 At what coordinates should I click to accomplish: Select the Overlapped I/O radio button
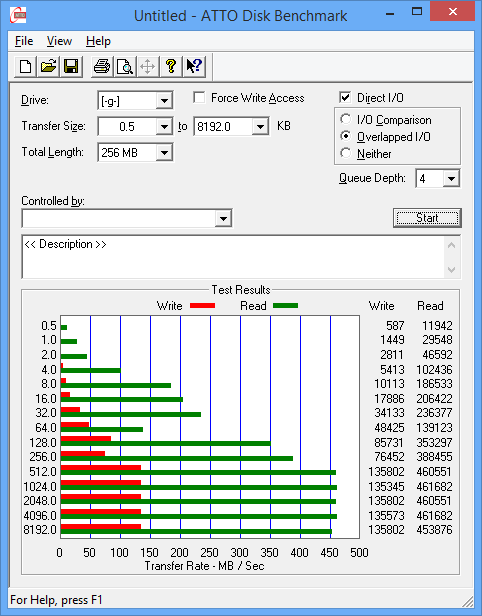(346, 136)
